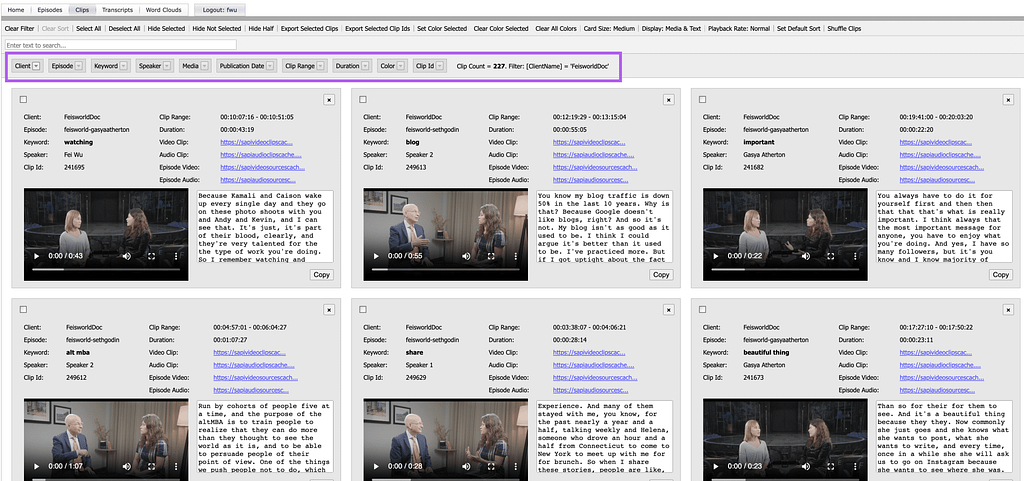Open more options on 'watching' clip video

(174, 256)
